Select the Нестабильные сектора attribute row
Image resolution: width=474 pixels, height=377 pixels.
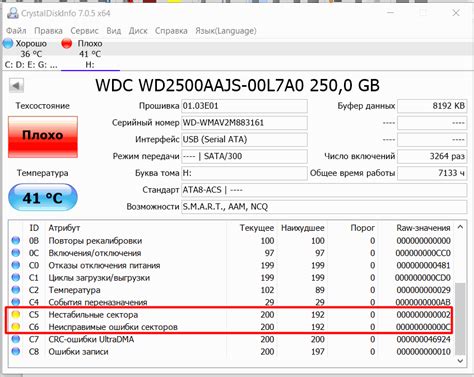(x=231, y=315)
